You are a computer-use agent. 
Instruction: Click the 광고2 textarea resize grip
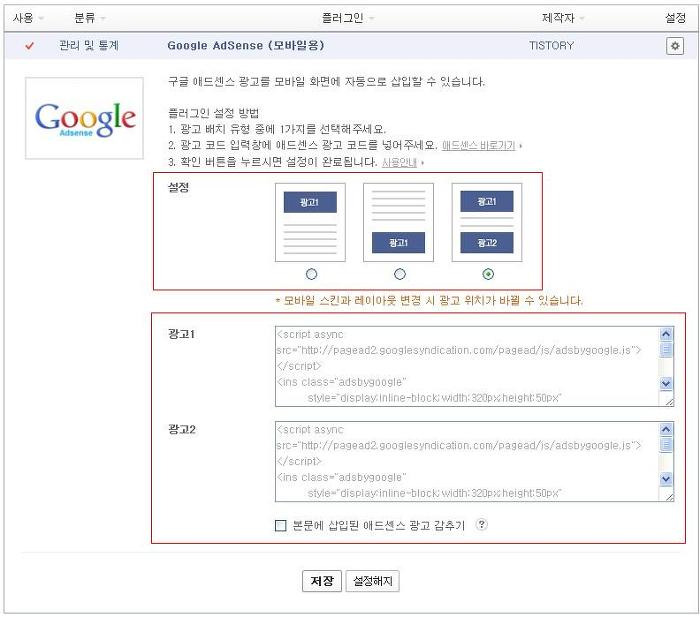[x=669, y=496]
